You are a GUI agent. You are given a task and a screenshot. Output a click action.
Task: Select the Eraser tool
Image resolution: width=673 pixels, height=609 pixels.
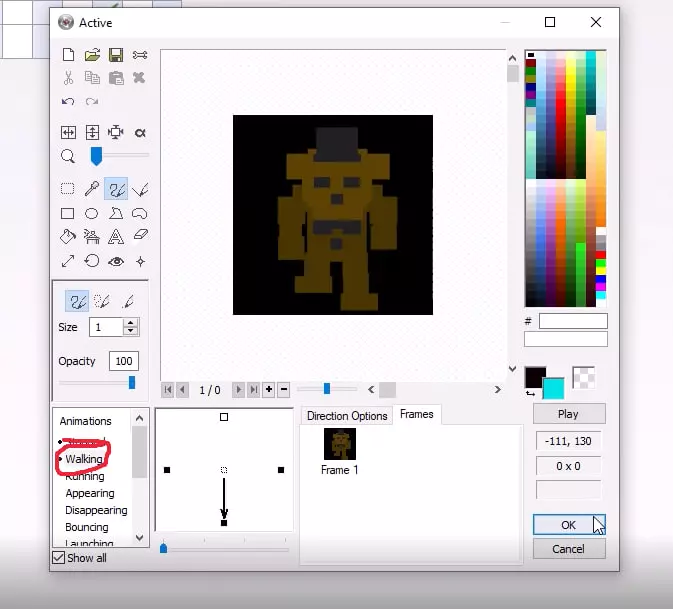point(140,235)
